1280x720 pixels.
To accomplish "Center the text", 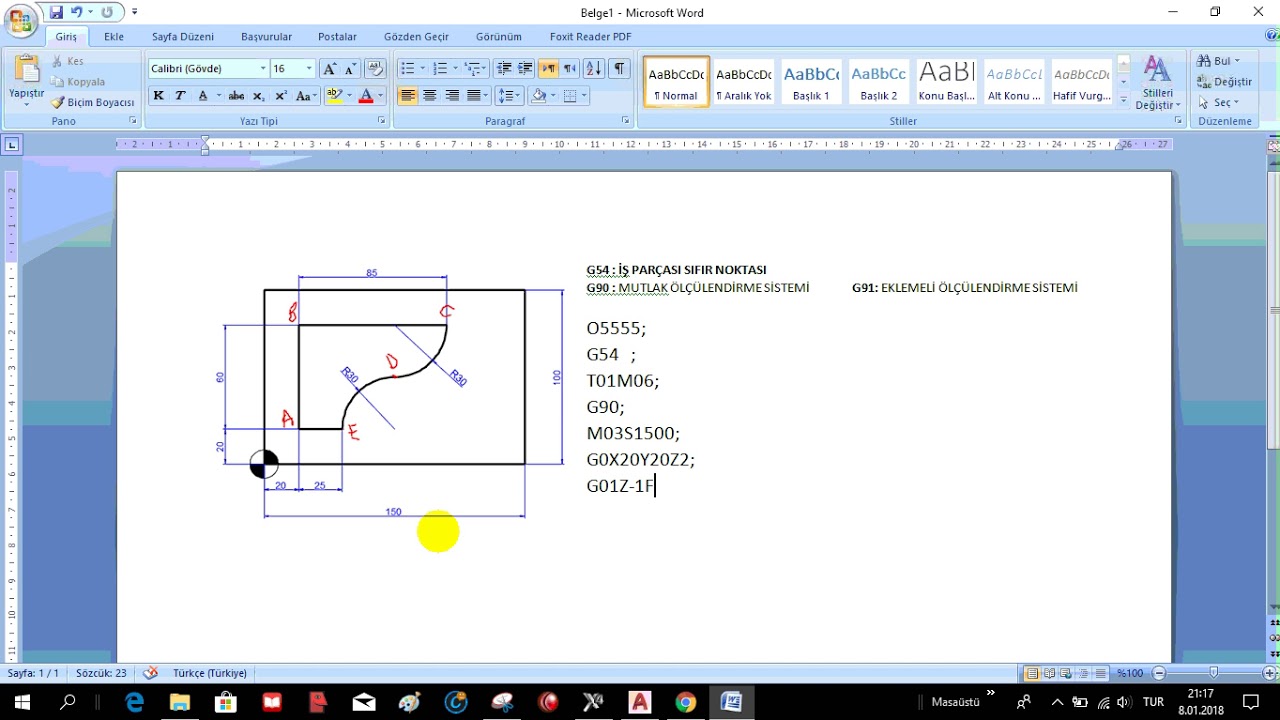I will [430, 96].
